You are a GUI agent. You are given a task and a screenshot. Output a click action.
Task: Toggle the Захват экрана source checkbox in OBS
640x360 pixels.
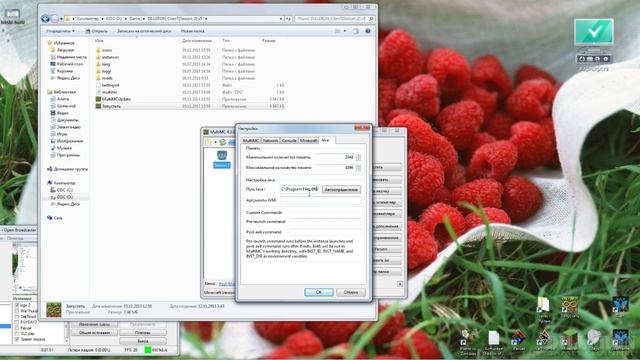pyautogui.click(x=17, y=340)
